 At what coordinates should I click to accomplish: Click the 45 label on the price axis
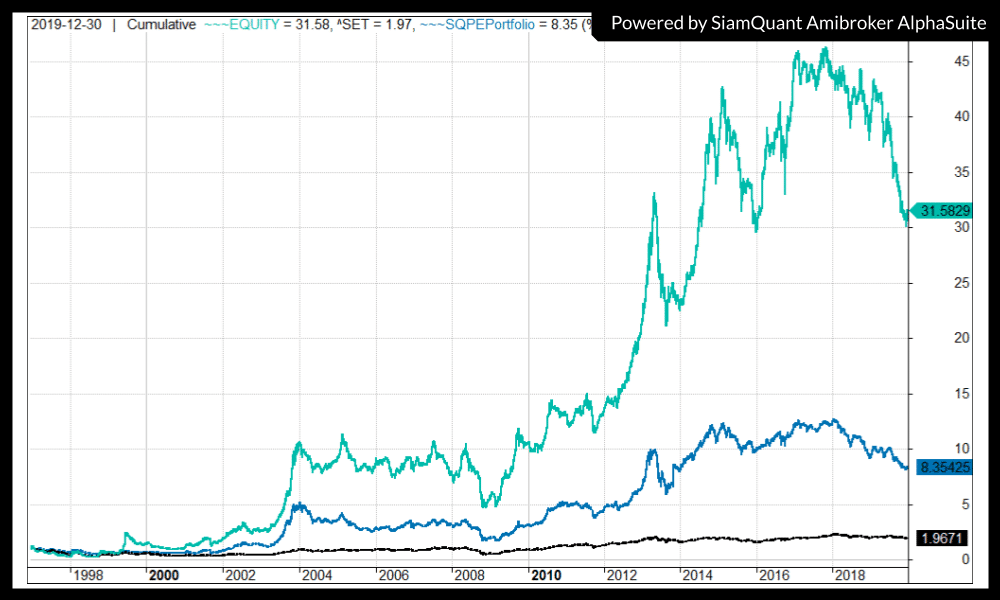(934, 61)
